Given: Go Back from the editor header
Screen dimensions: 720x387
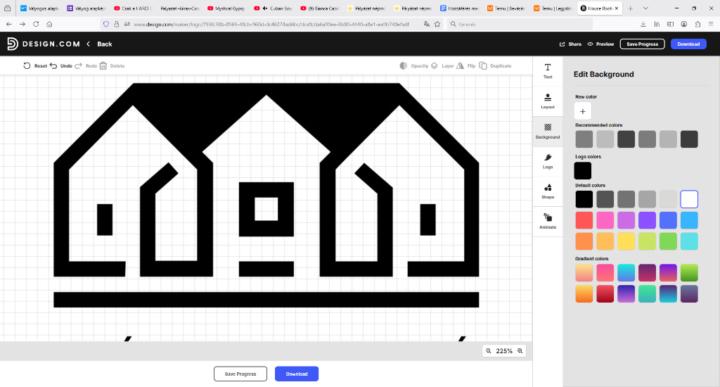Looking at the screenshot, I should pyautogui.click(x=100, y=44).
